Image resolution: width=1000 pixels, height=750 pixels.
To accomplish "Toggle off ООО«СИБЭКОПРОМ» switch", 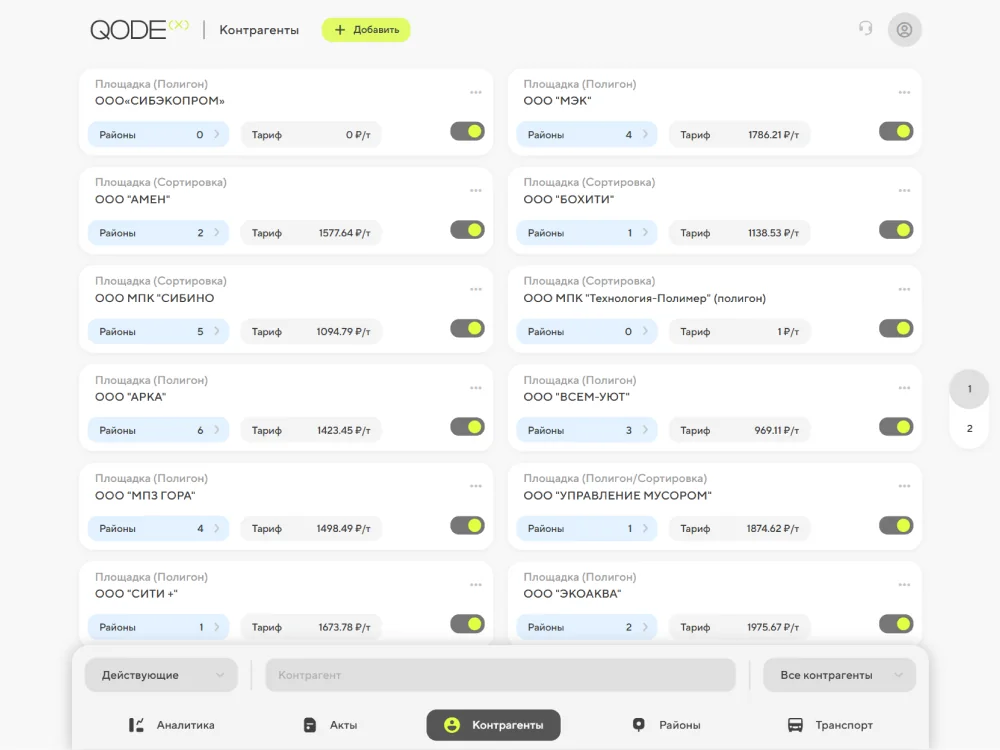I will [467, 131].
